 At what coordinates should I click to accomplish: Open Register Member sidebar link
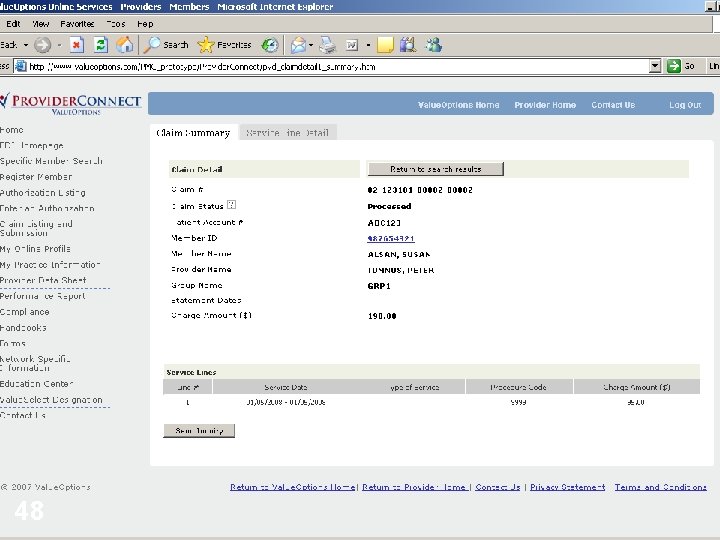coord(36,177)
